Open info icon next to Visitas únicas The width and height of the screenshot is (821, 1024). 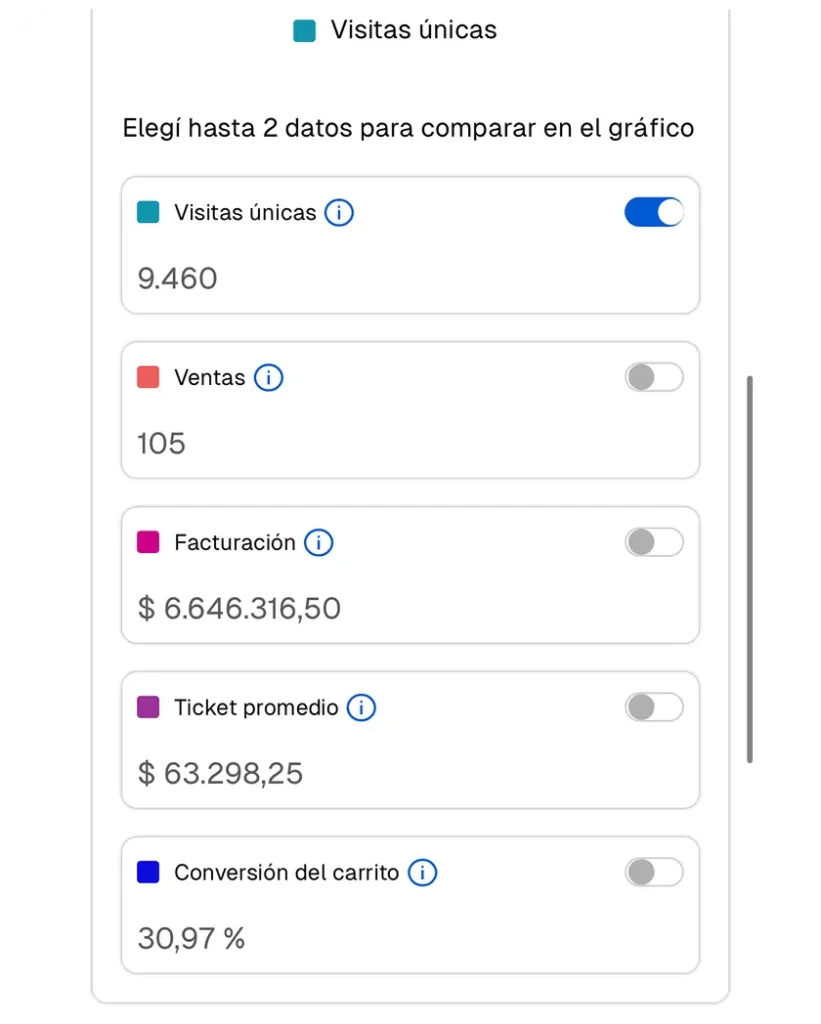pos(339,213)
